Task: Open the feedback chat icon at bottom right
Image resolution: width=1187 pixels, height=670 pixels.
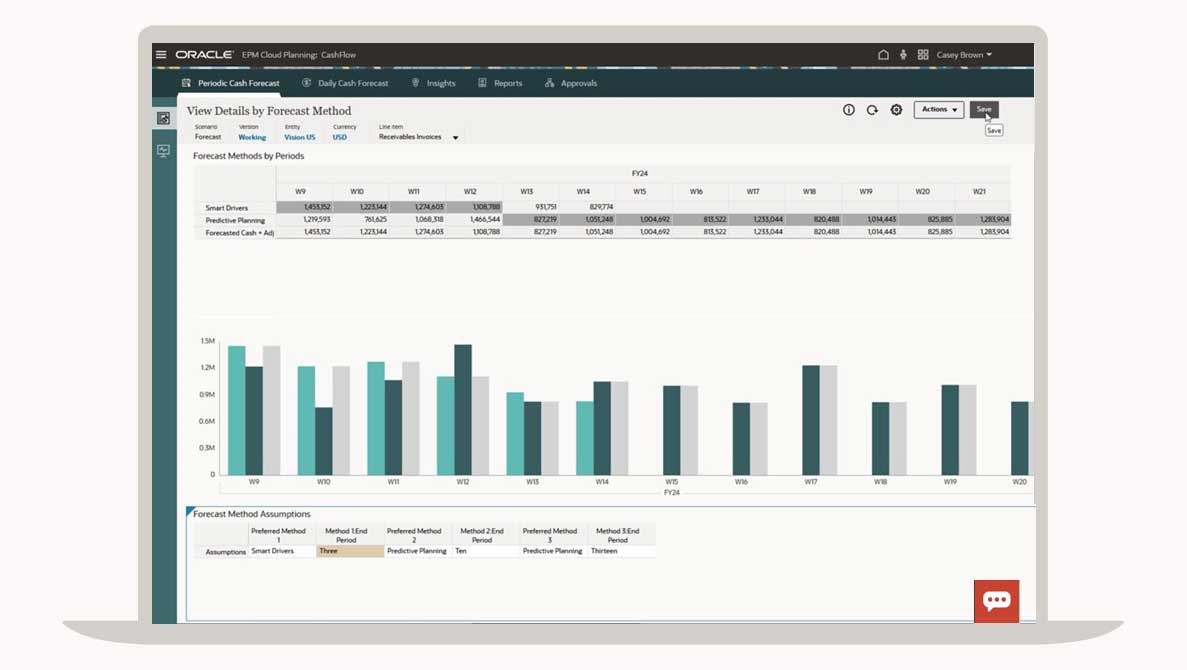Action: [x=997, y=601]
